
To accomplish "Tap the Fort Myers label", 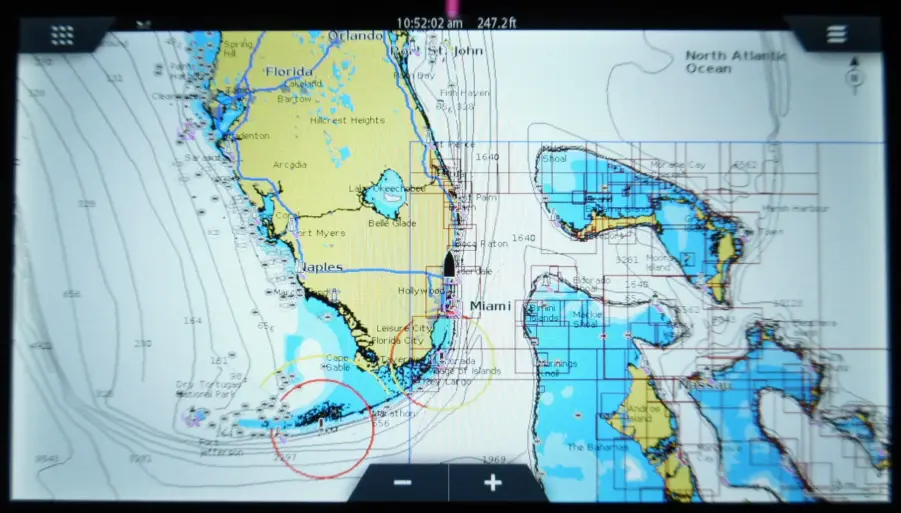I will (319, 233).
